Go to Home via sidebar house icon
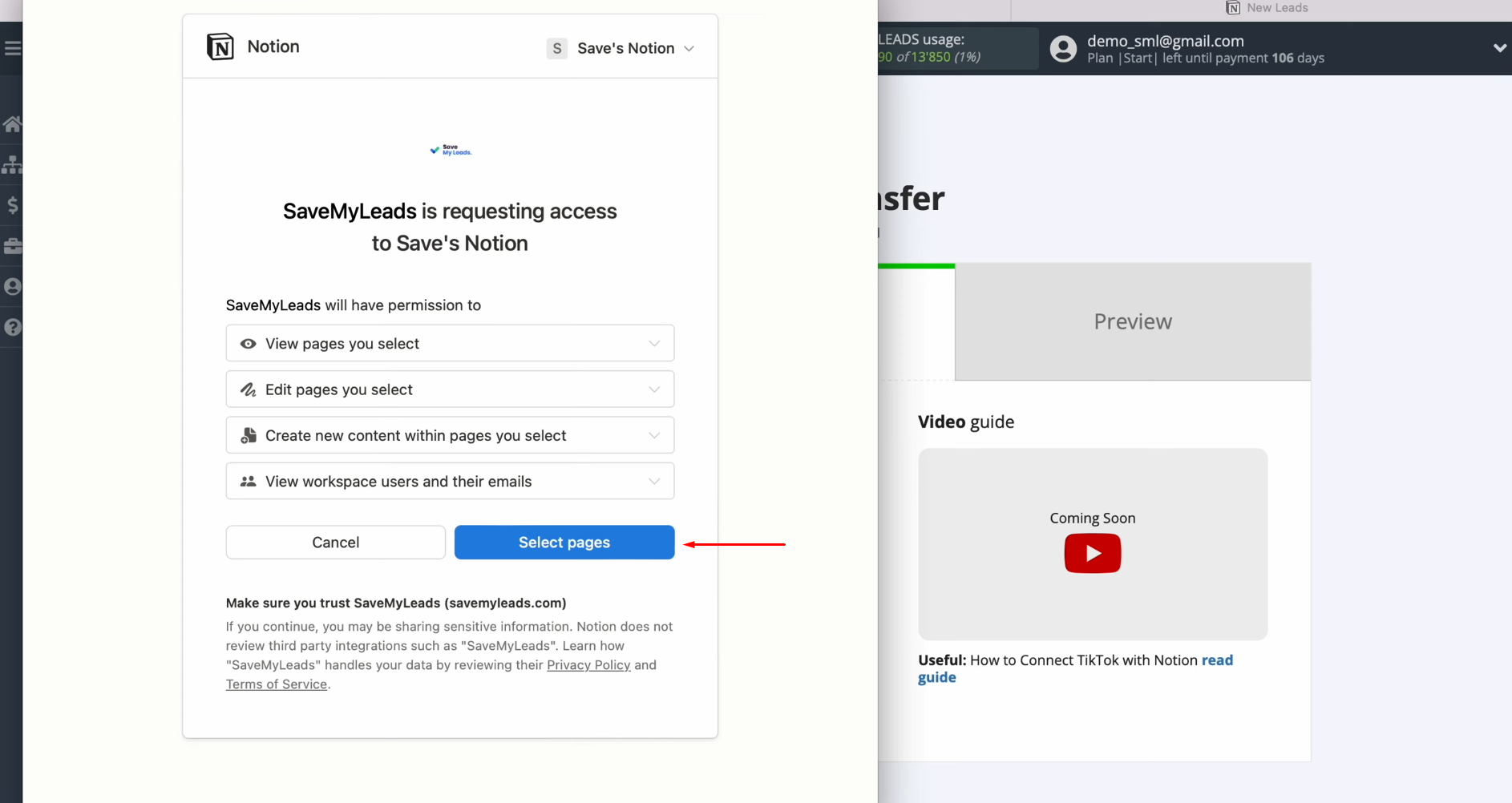The width and height of the screenshot is (1512, 803). point(12,123)
